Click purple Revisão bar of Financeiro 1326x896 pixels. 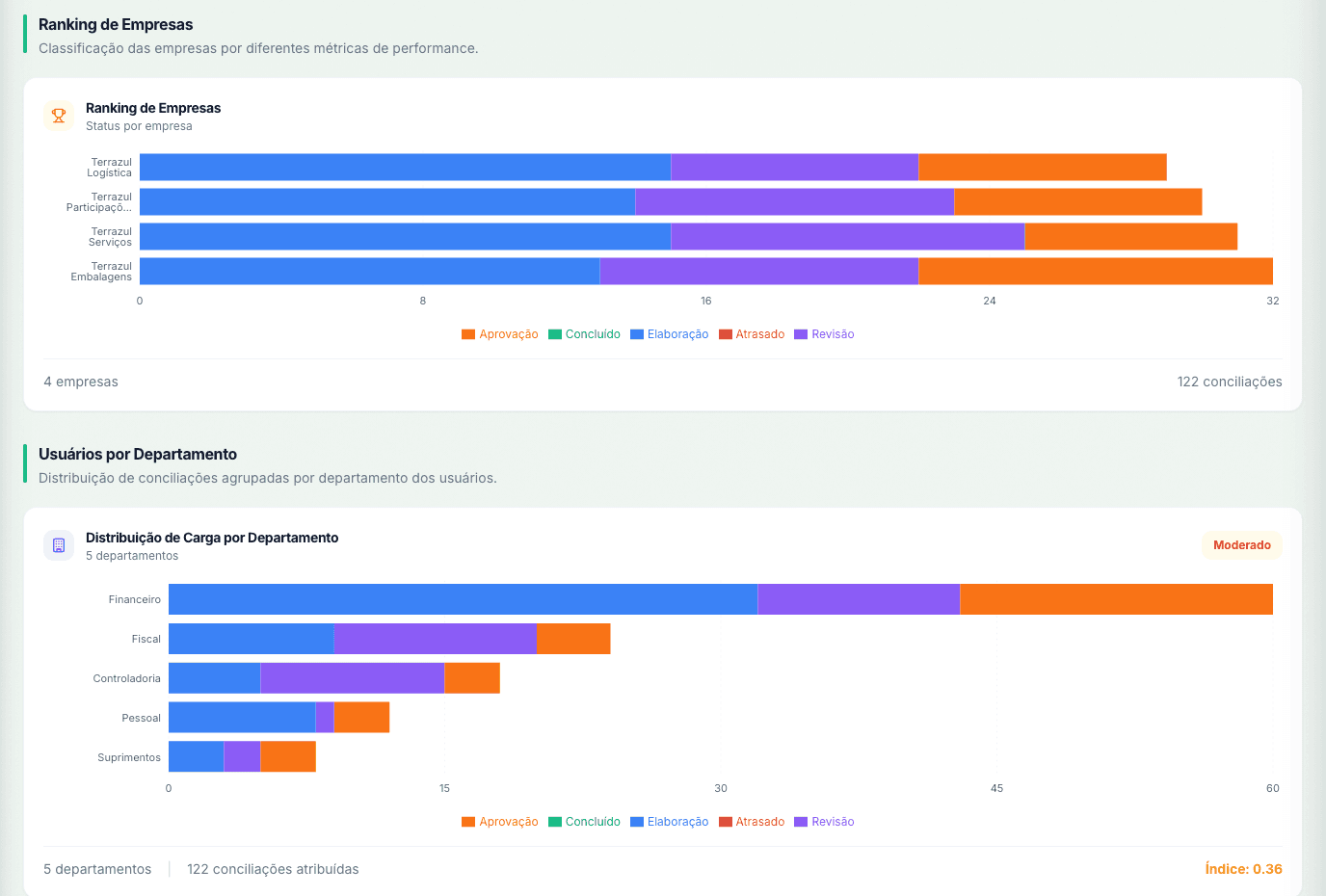pos(859,599)
